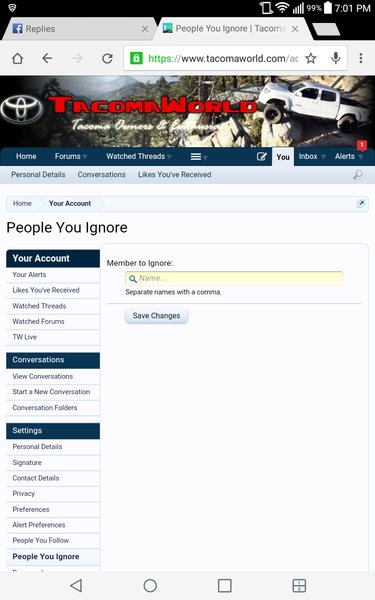
Task: Tap the Chrome home icon
Action: [x=18, y=59]
